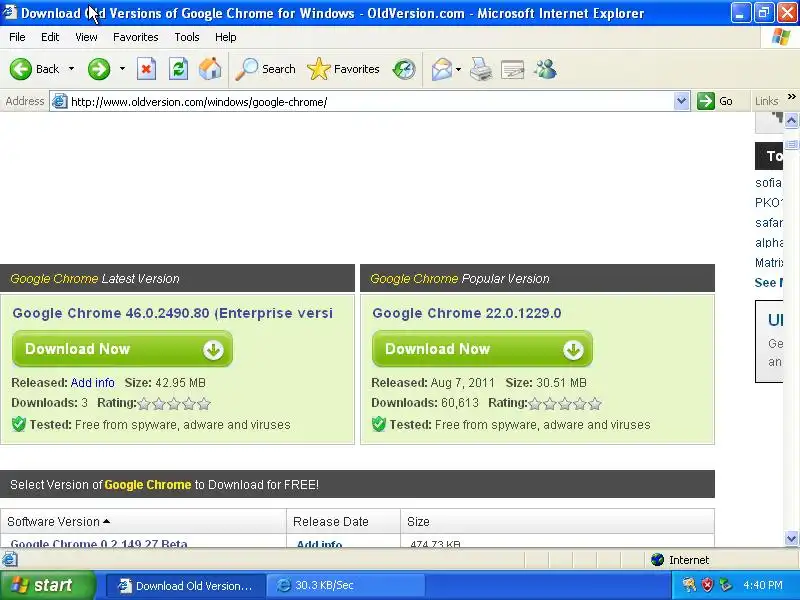Print the page with the printer icon

click(x=481, y=69)
